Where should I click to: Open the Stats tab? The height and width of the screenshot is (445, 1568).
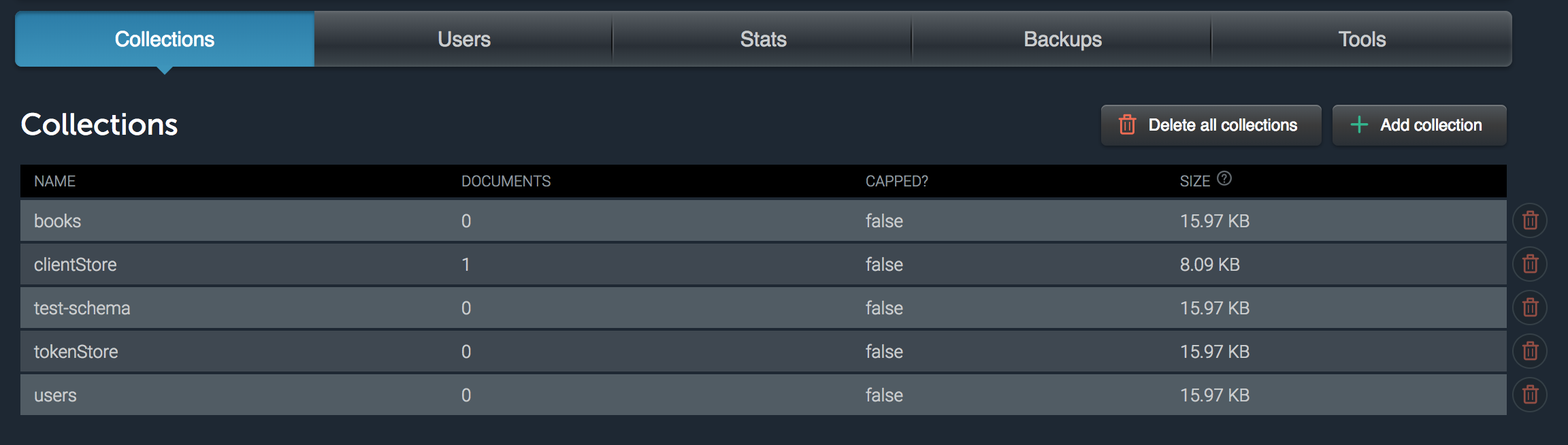[x=763, y=39]
